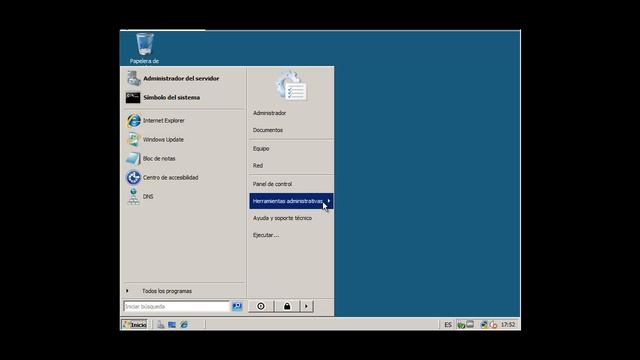The height and width of the screenshot is (360, 640).
Task: Click the red alert tray icon
Action: (x=493, y=325)
